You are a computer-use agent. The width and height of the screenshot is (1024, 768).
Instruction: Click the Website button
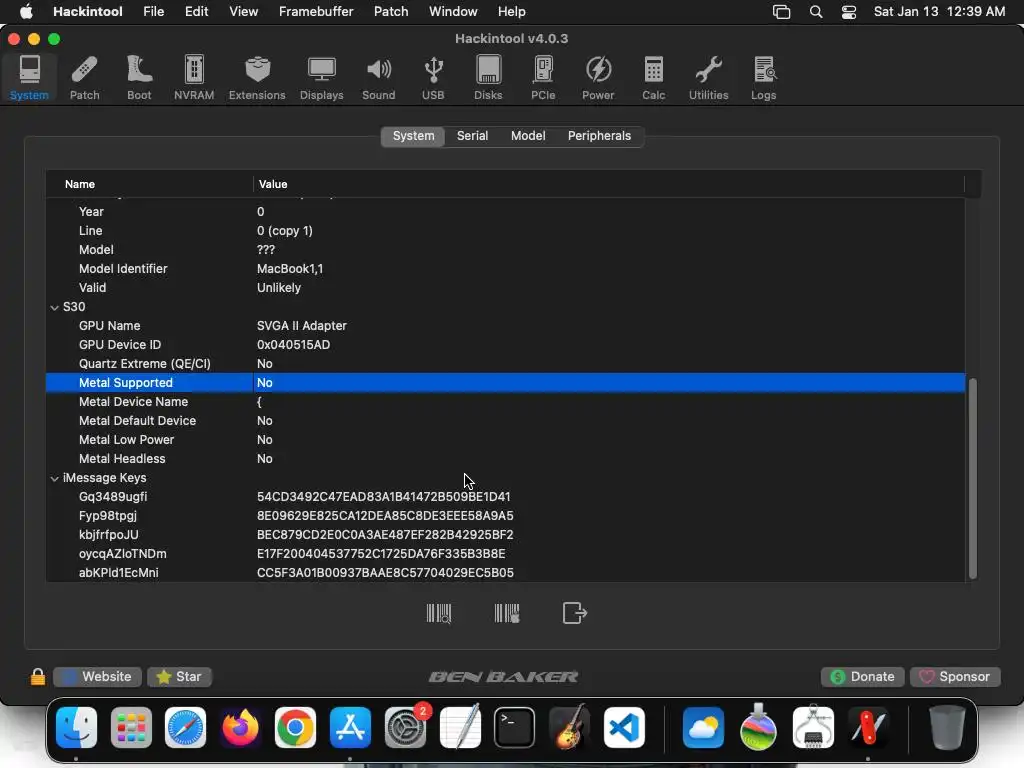point(97,677)
